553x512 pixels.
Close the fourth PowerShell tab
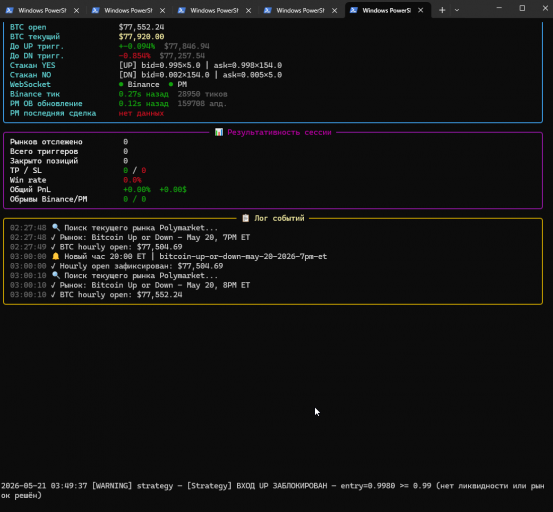click(x=335, y=11)
